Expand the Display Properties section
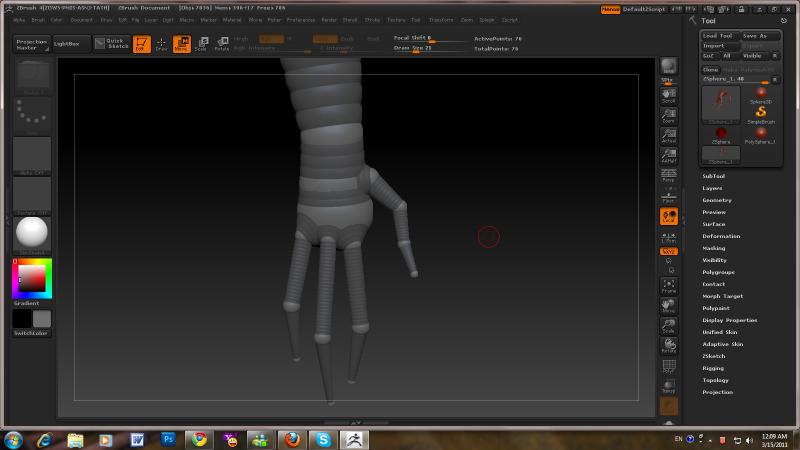The image size is (800, 450). (x=730, y=320)
